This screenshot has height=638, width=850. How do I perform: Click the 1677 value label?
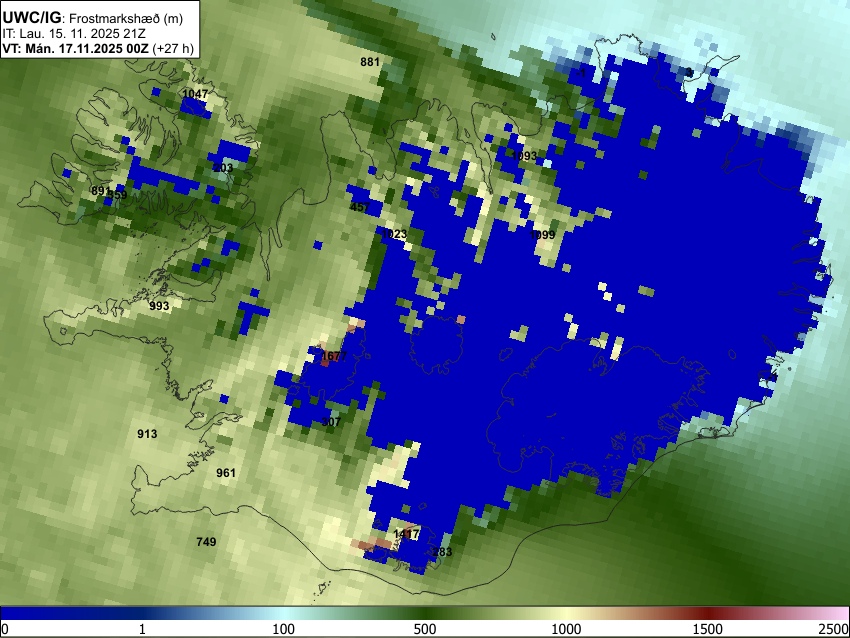pyautogui.click(x=334, y=356)
